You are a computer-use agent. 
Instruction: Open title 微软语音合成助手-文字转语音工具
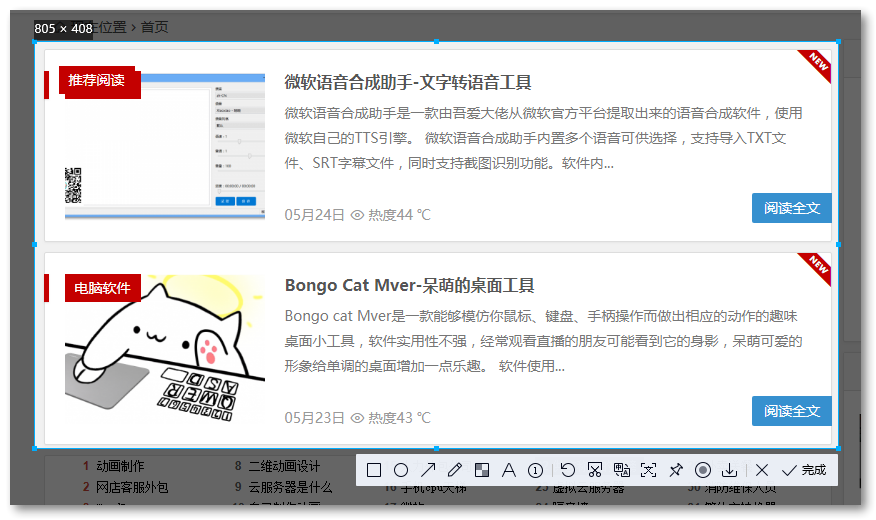click(408, 83)
